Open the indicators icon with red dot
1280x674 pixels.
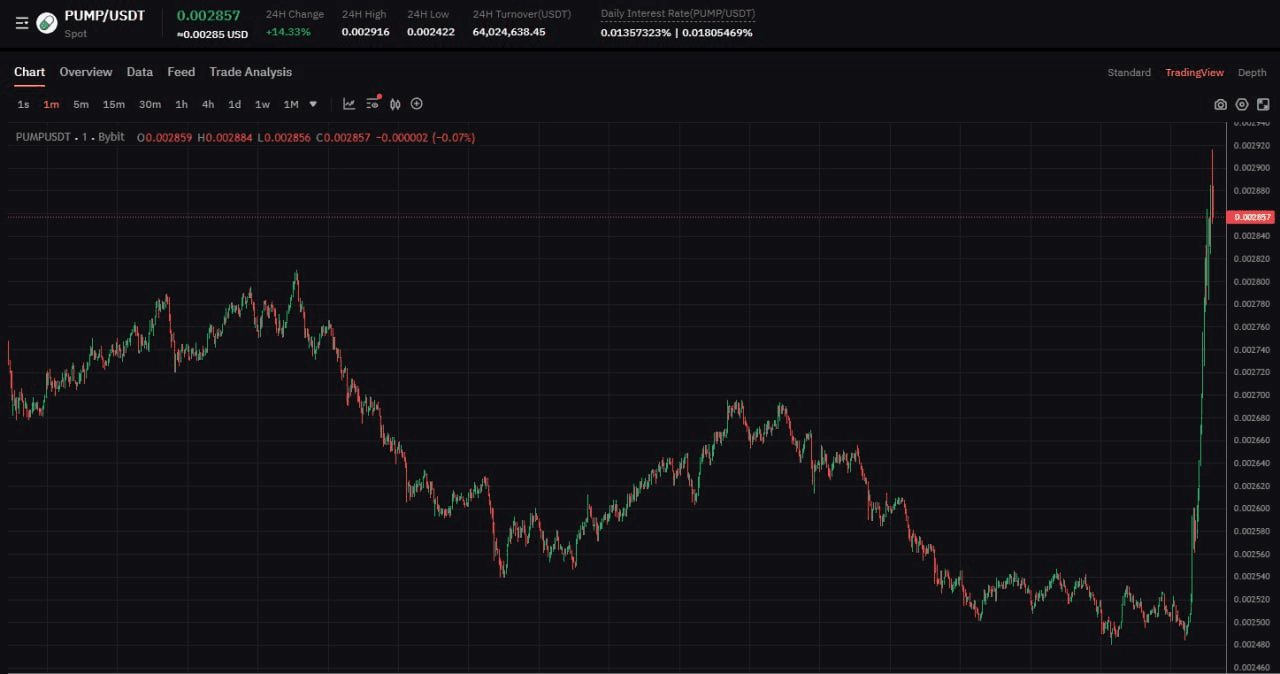click(373, 103)
